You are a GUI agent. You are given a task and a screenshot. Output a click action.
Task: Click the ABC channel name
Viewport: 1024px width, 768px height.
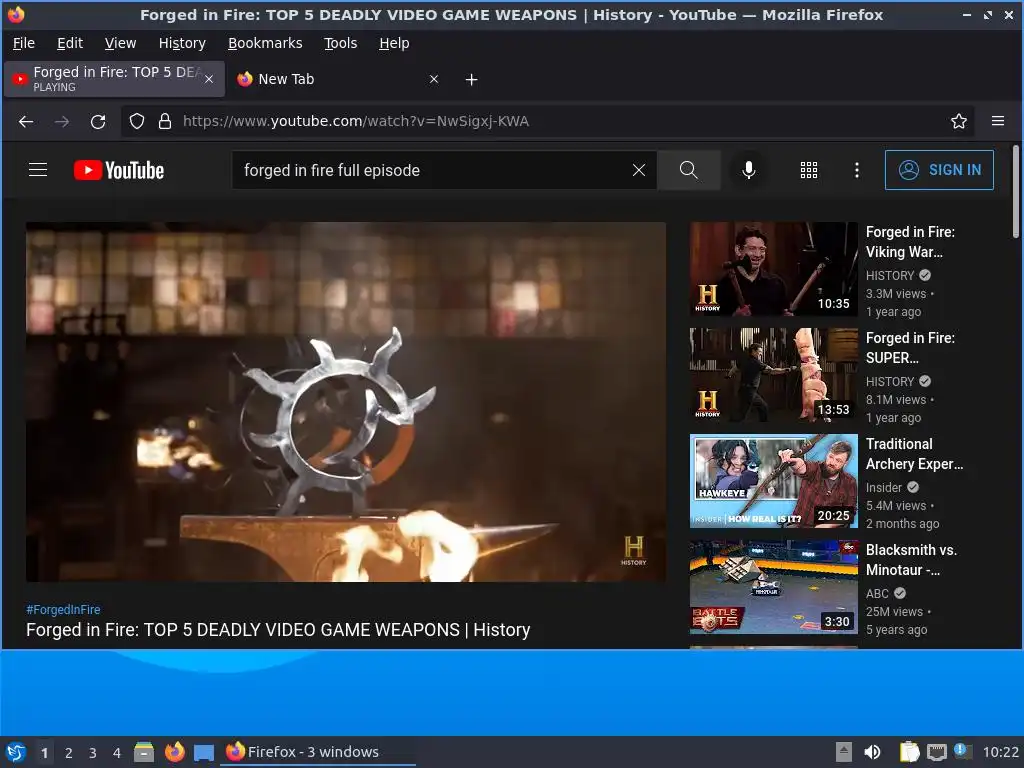877,593
